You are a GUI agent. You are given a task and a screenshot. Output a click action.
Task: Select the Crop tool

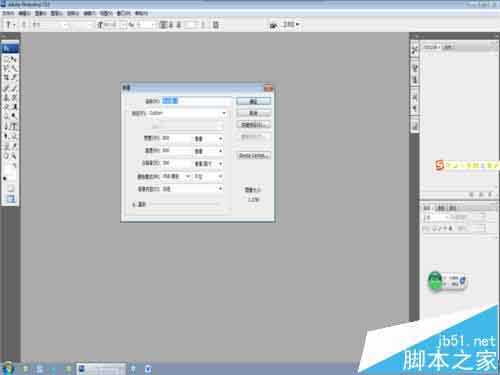tap(6, 78)
